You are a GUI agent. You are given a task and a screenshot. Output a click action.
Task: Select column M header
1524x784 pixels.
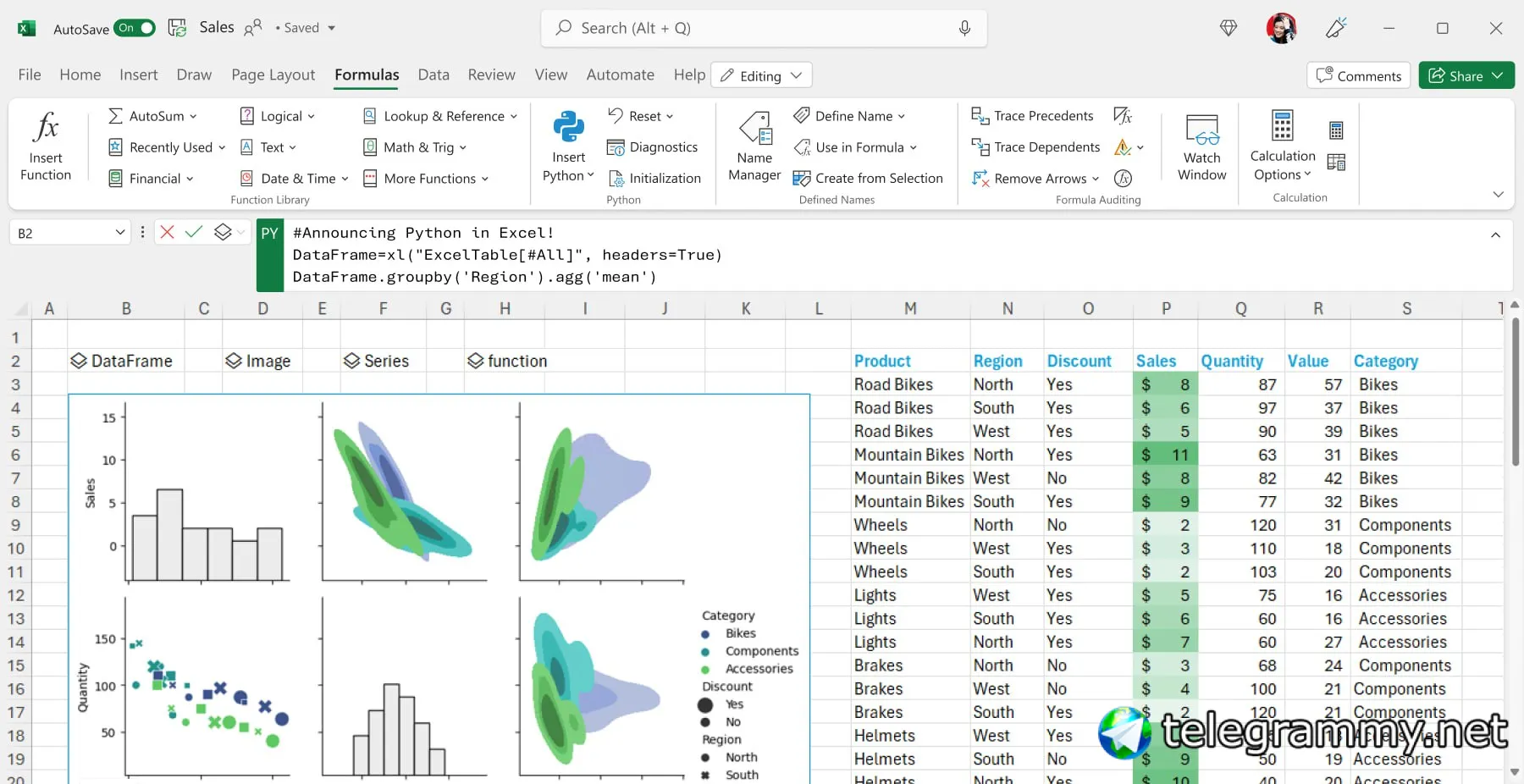(910, 308)
